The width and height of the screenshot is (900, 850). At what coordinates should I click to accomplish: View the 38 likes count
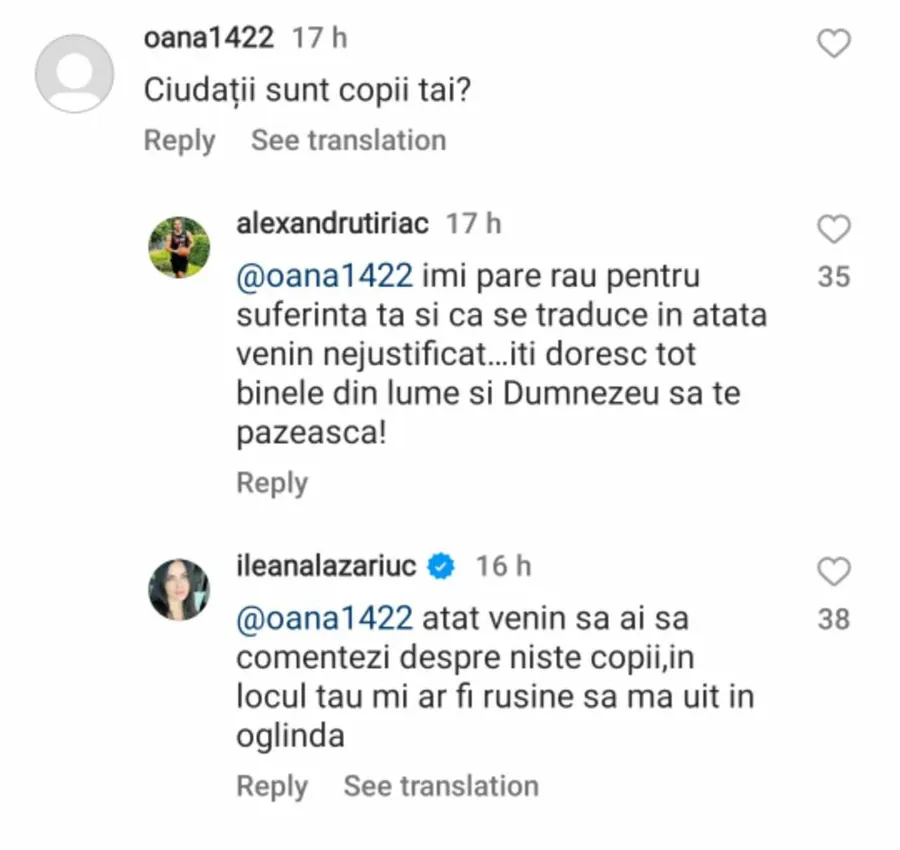834,620
